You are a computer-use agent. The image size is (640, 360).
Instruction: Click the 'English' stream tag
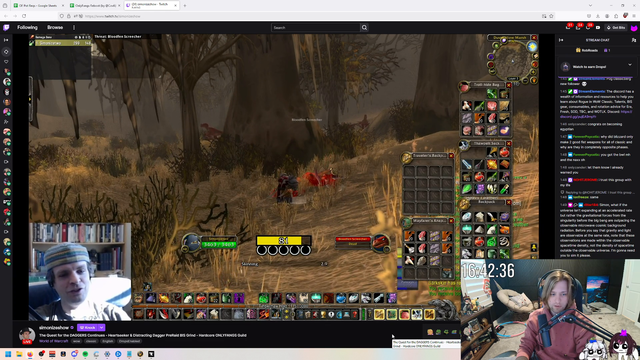point(108,341)
